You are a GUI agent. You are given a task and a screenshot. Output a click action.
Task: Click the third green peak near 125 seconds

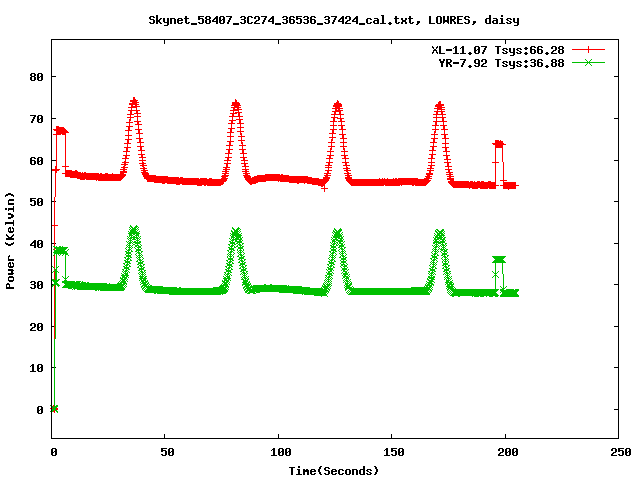[338, 234]
